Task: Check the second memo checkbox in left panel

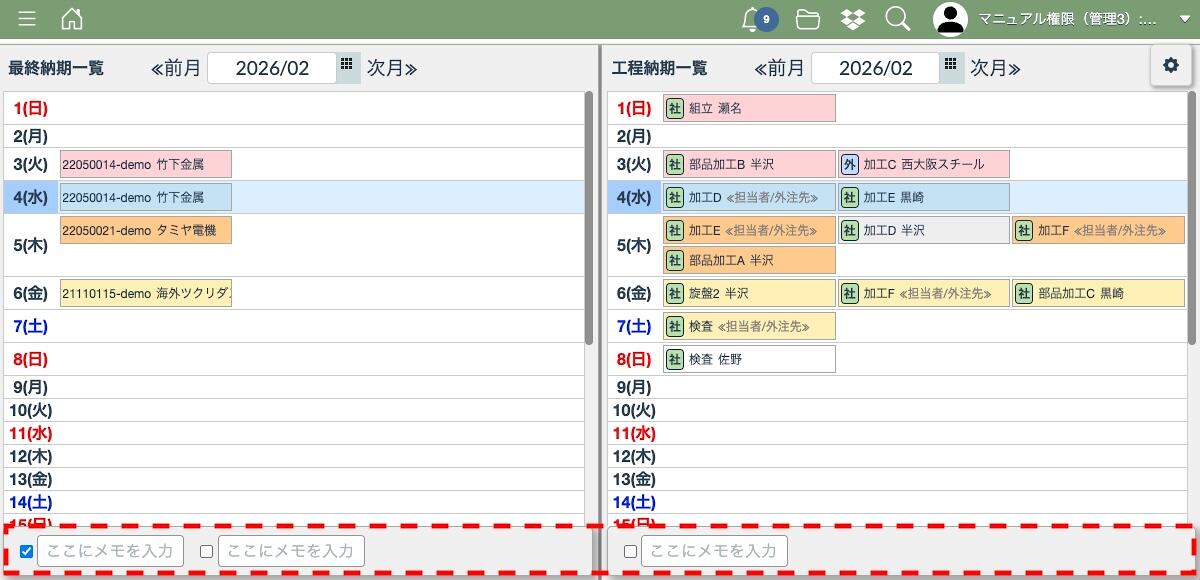Action: click(x=207, y=551)
